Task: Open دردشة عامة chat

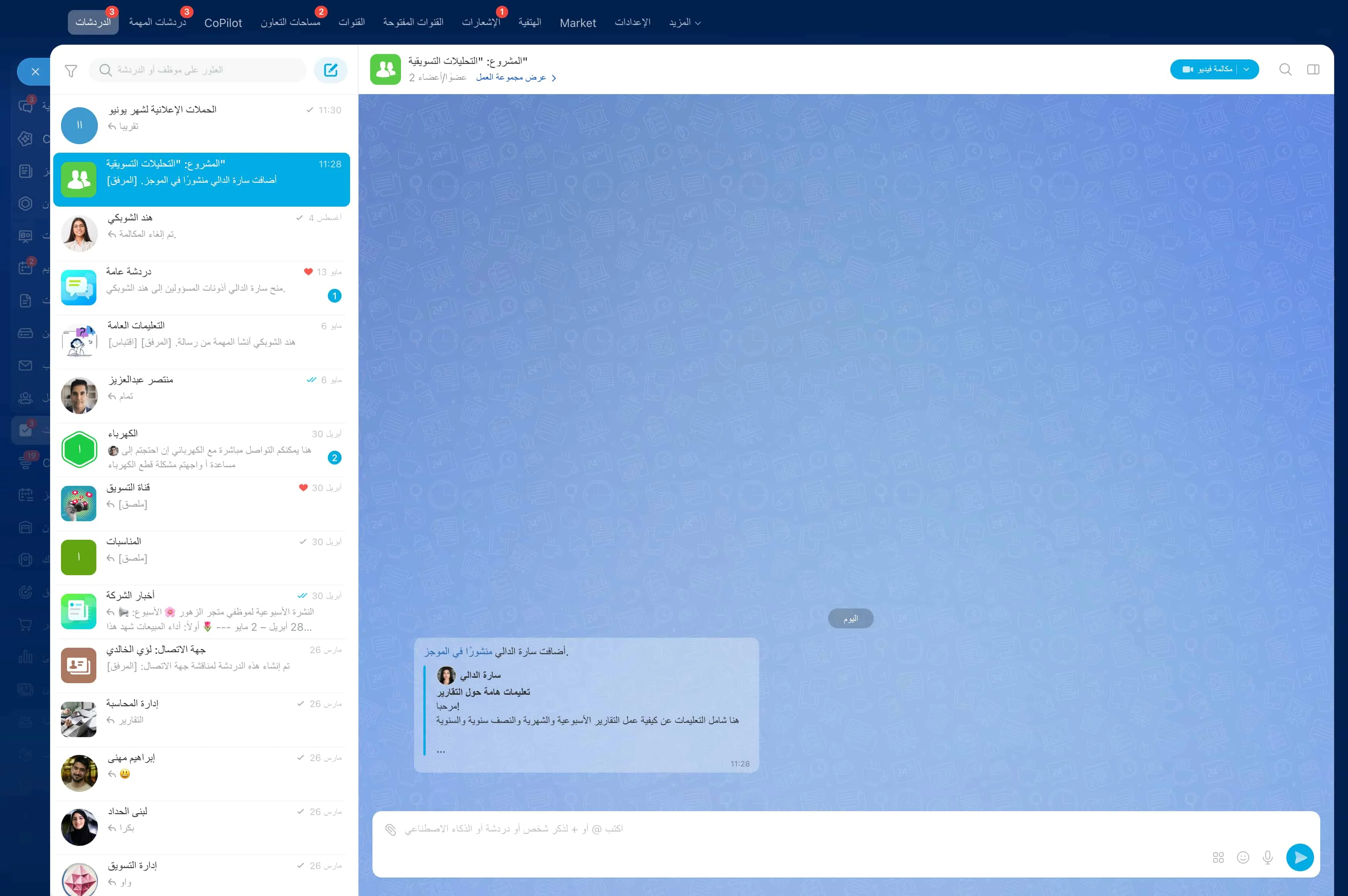Action: point(201,288)
